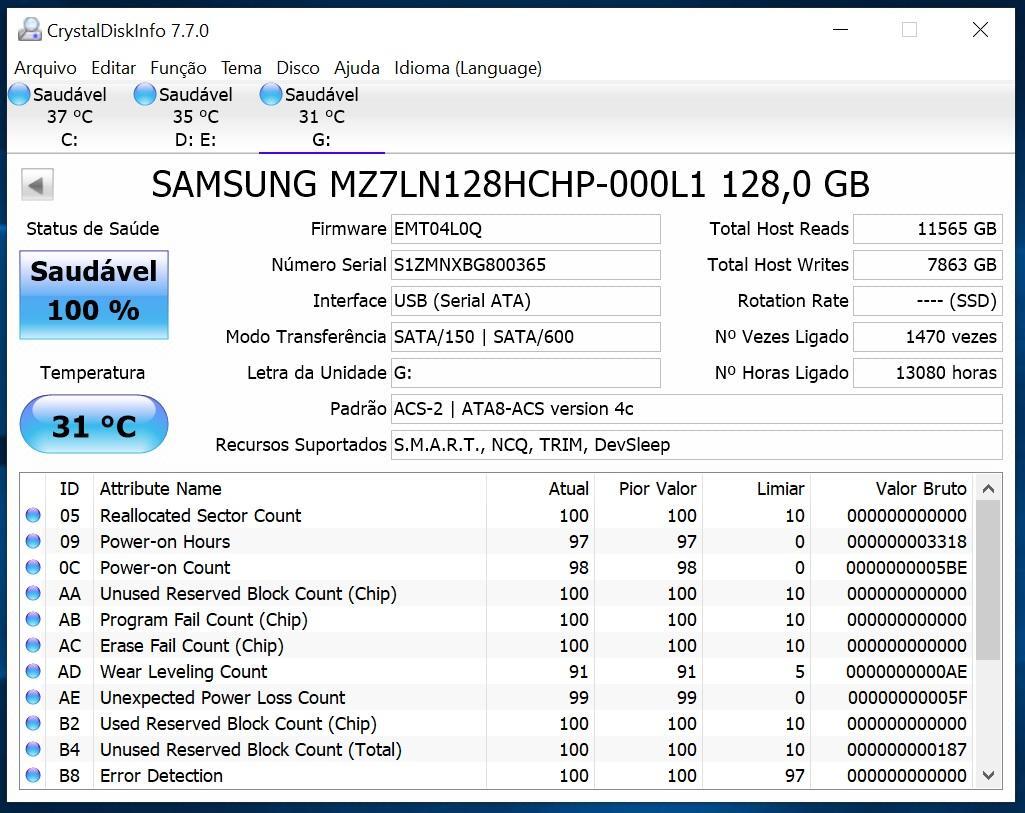Viewport: 1025px width, 813px height.
Task: Click the Saudável 100 % health status button
Action: pos(93,295)
